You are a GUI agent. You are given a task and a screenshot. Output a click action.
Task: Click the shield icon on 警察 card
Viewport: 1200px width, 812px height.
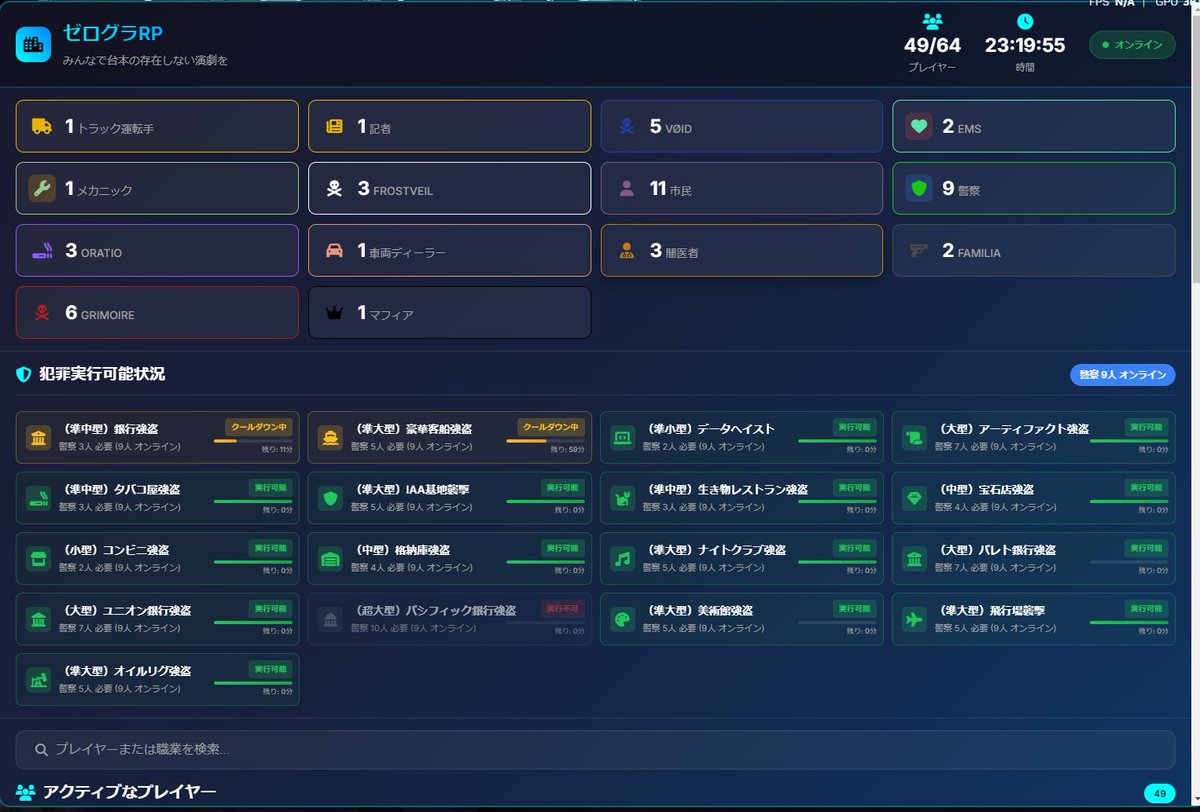click(x=919, y=188)
